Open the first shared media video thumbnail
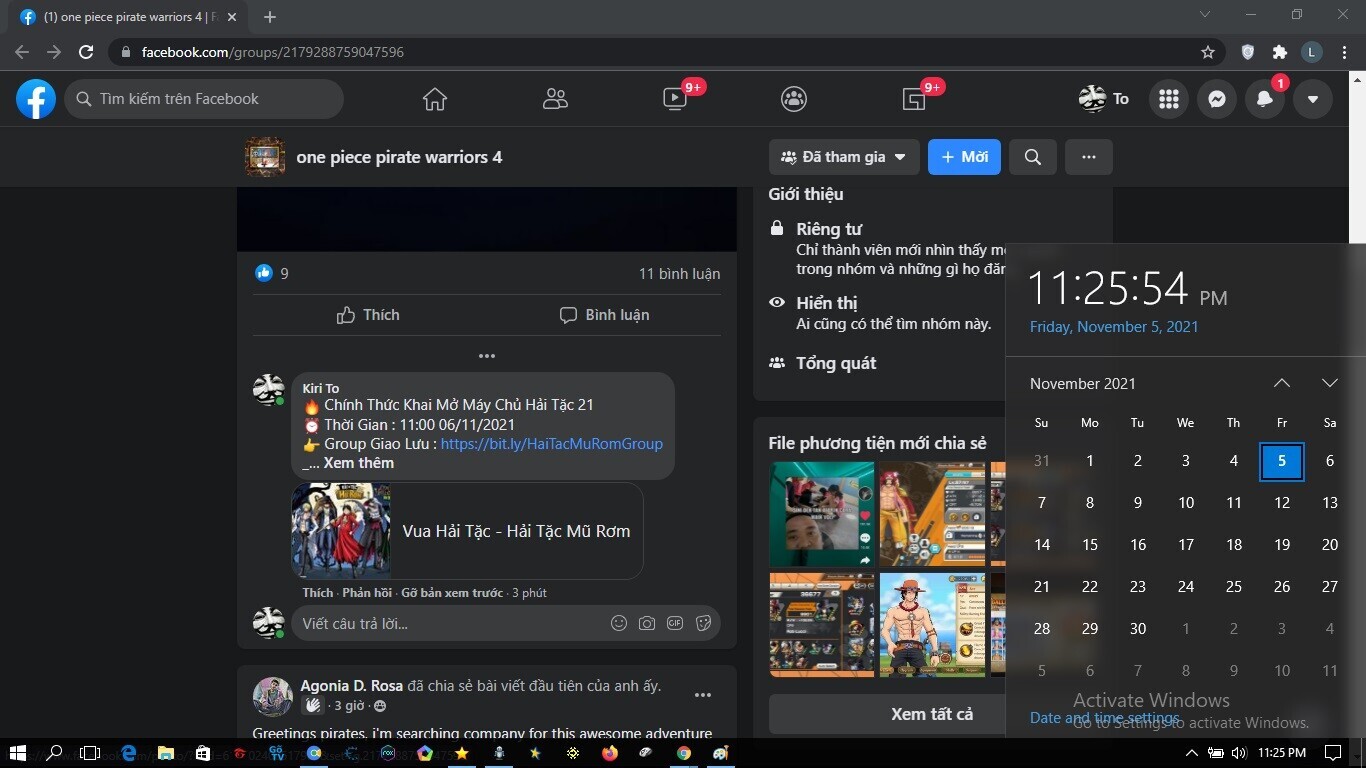 pos(821,514)
